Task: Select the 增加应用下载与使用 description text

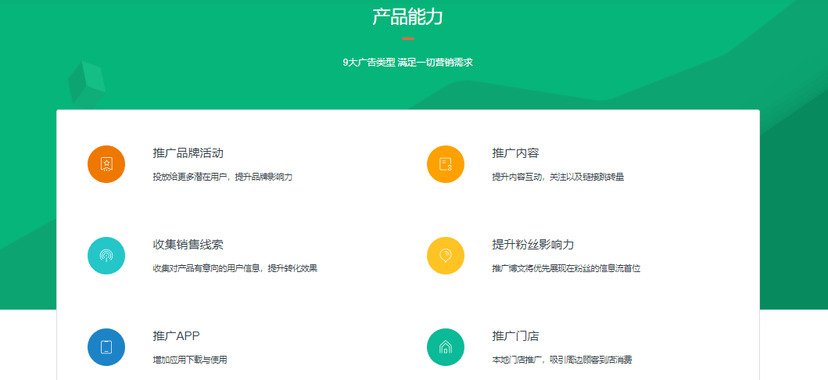Action: click(x=190, y=360)
